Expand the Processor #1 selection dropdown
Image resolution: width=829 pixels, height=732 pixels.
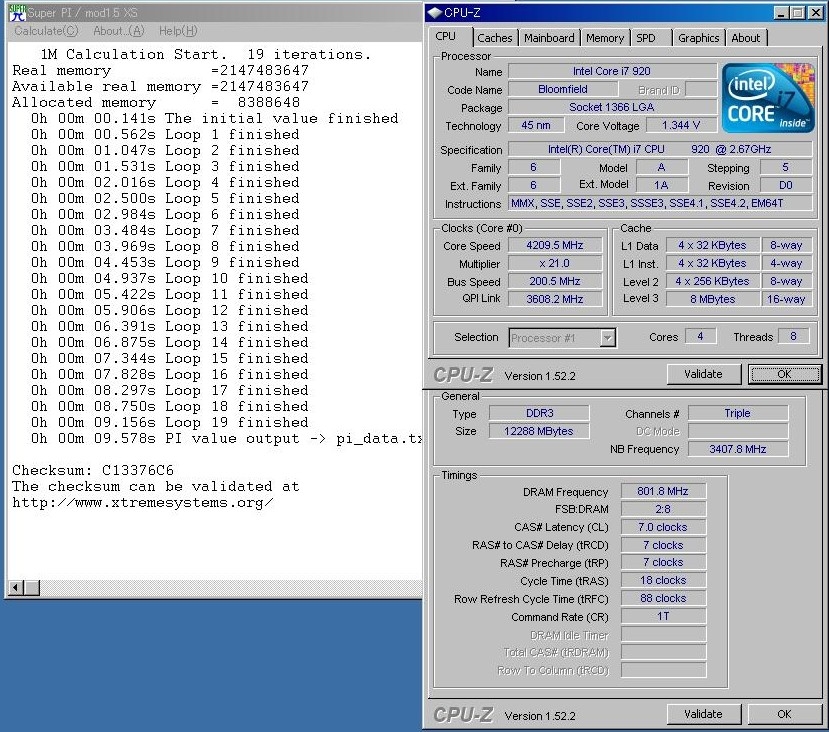point(607,338)
